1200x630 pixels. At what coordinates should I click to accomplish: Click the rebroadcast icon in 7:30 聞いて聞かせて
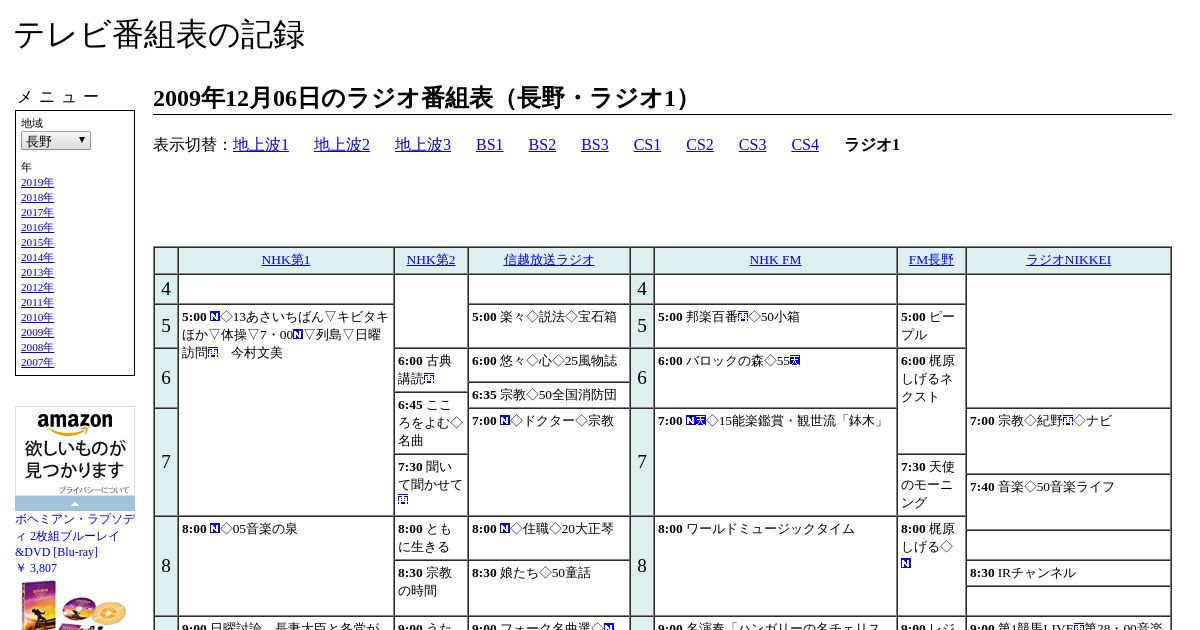(403, 499)
